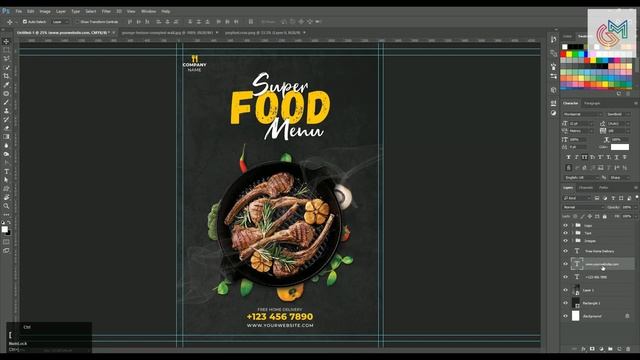Hide the Logo group
This screenshot has width=640, height=360.
(x=565, y=225)
